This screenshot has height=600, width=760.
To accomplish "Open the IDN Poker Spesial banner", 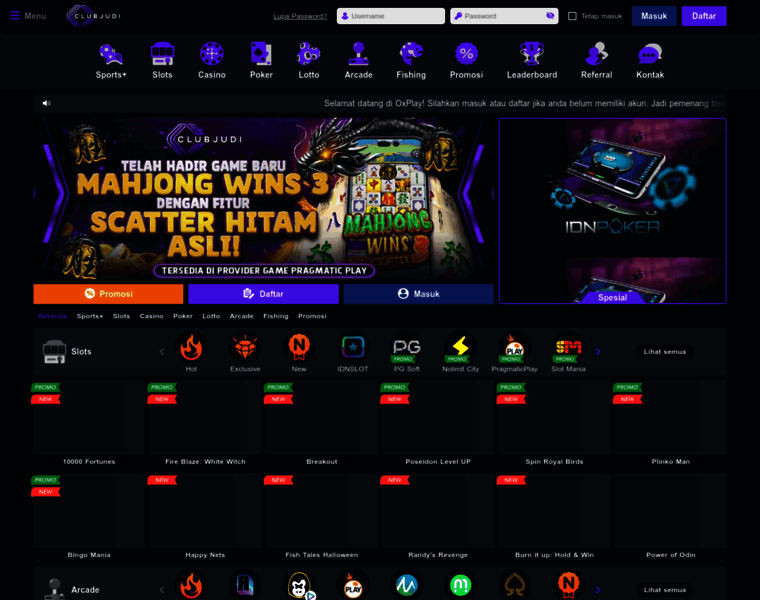I will pos(613,211).
